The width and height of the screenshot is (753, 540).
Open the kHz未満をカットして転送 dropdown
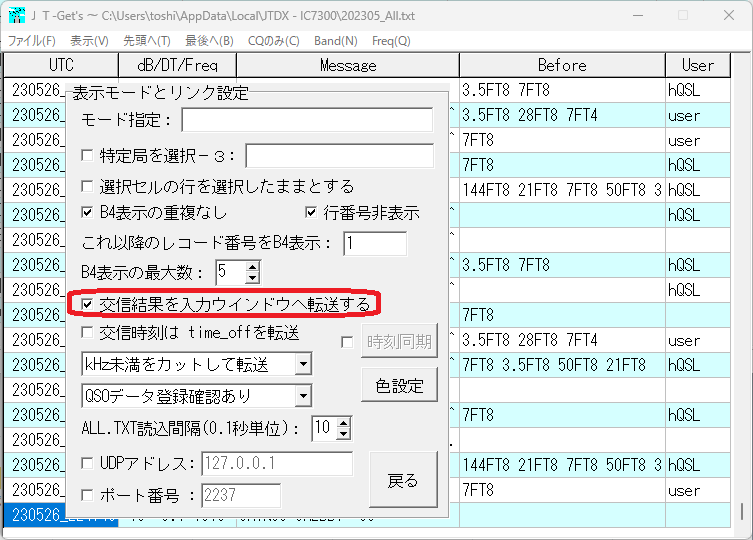click(x=304, y=364)
